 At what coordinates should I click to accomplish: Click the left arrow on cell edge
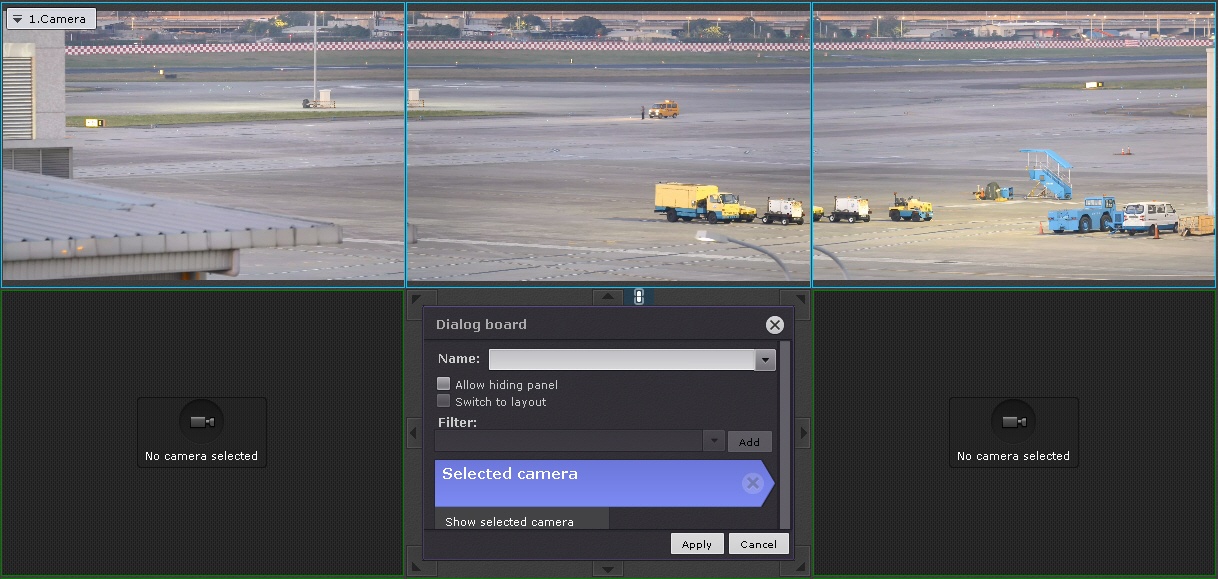(x=414, y=434)
